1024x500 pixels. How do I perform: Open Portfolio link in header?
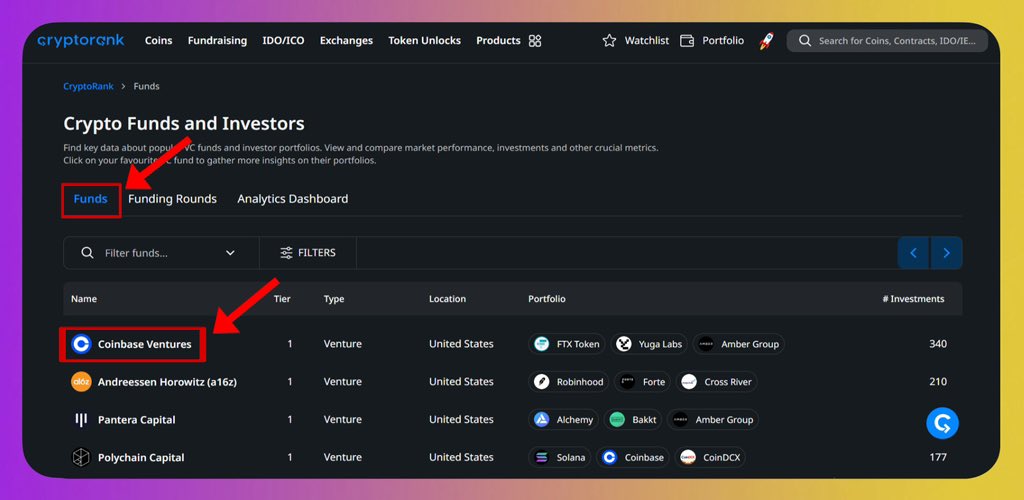pos(723,40)
